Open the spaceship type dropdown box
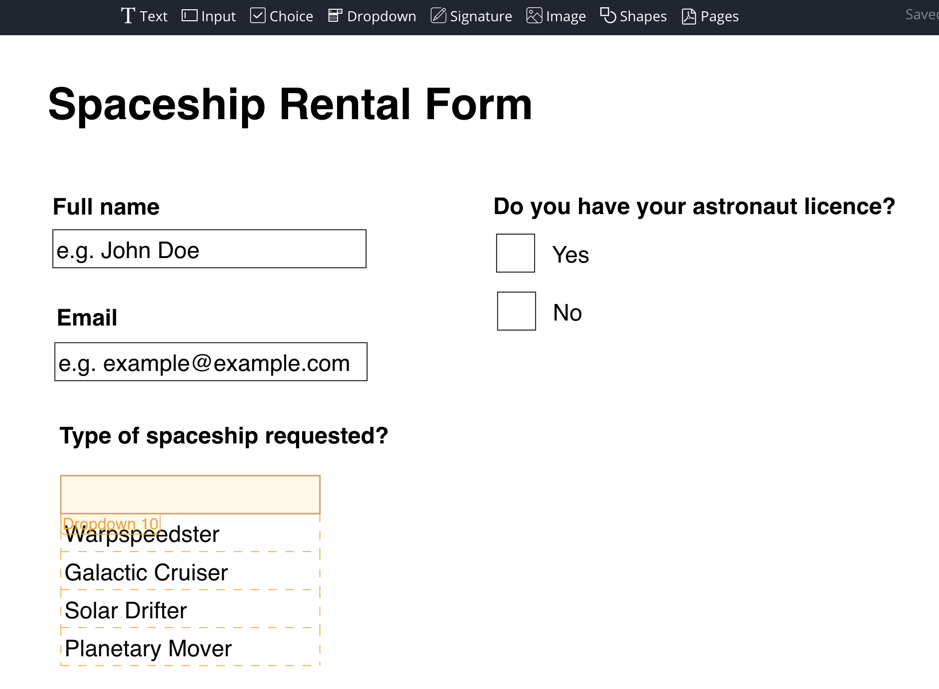 (x=190, y=494)
